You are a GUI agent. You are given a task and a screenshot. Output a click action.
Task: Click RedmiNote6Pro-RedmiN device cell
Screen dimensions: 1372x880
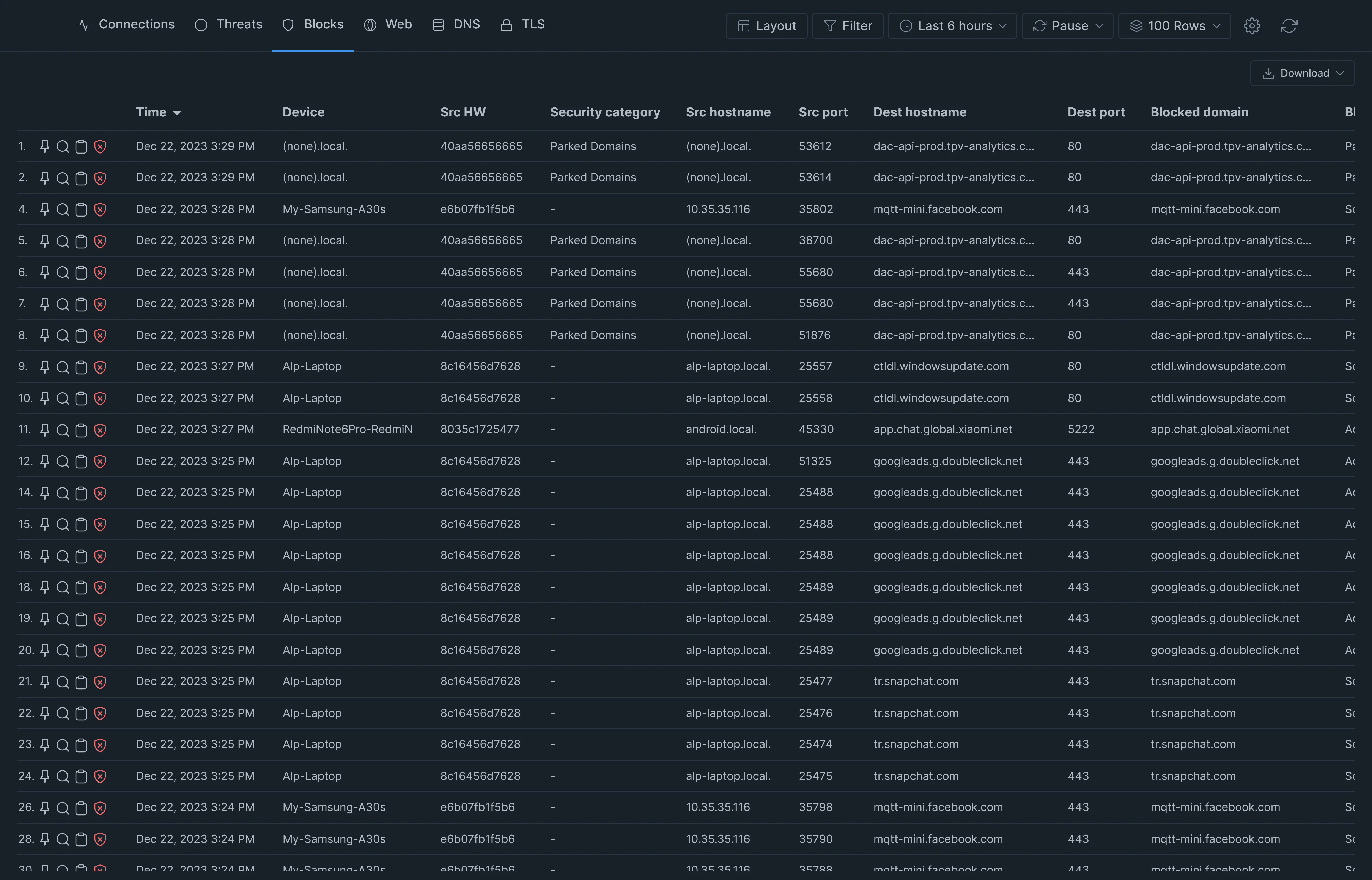(x=348, y=429)
